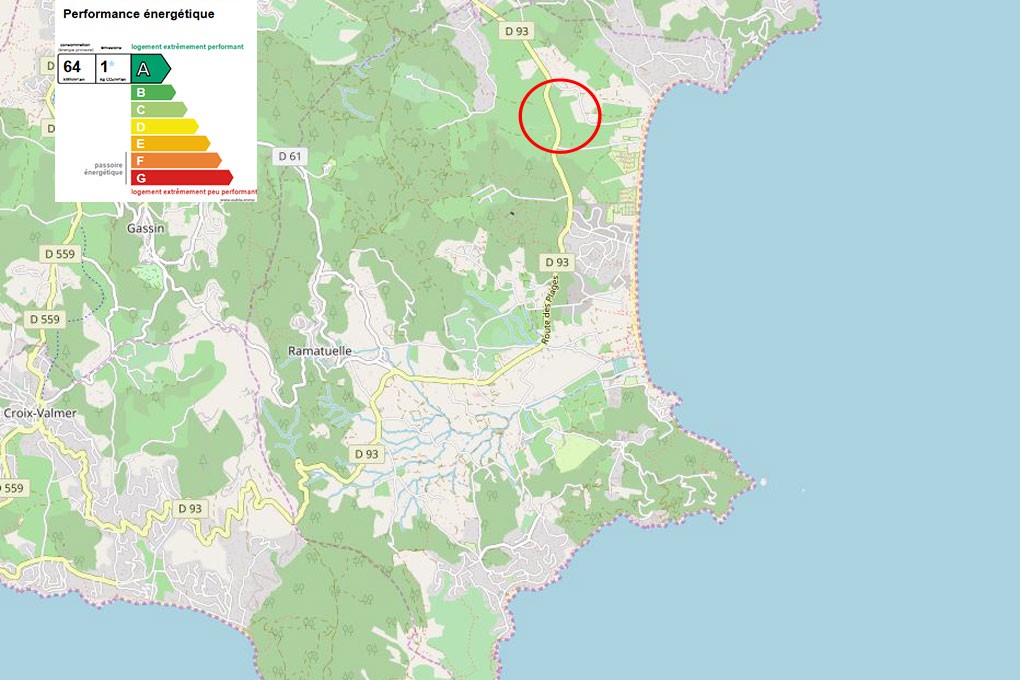
Task: Click the emissions value 1 box
Action: (x=109, y=67)
